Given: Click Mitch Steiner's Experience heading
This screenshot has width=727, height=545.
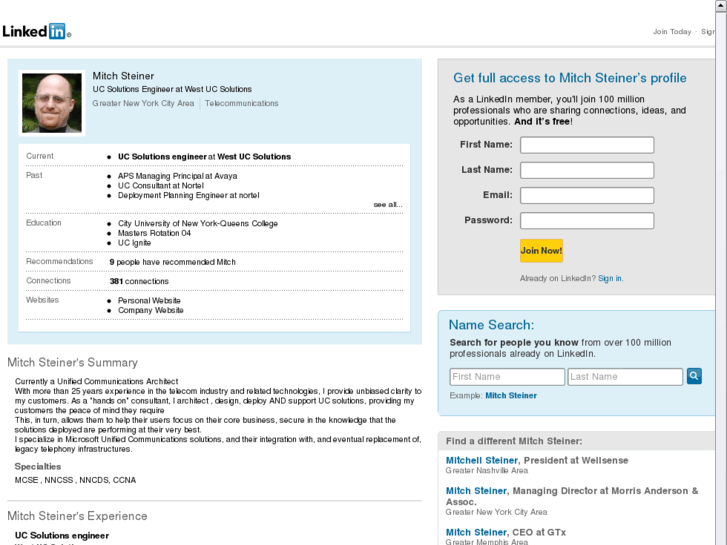Looking at the screenshot, I should pyautogui.click(x=77, y=516).
